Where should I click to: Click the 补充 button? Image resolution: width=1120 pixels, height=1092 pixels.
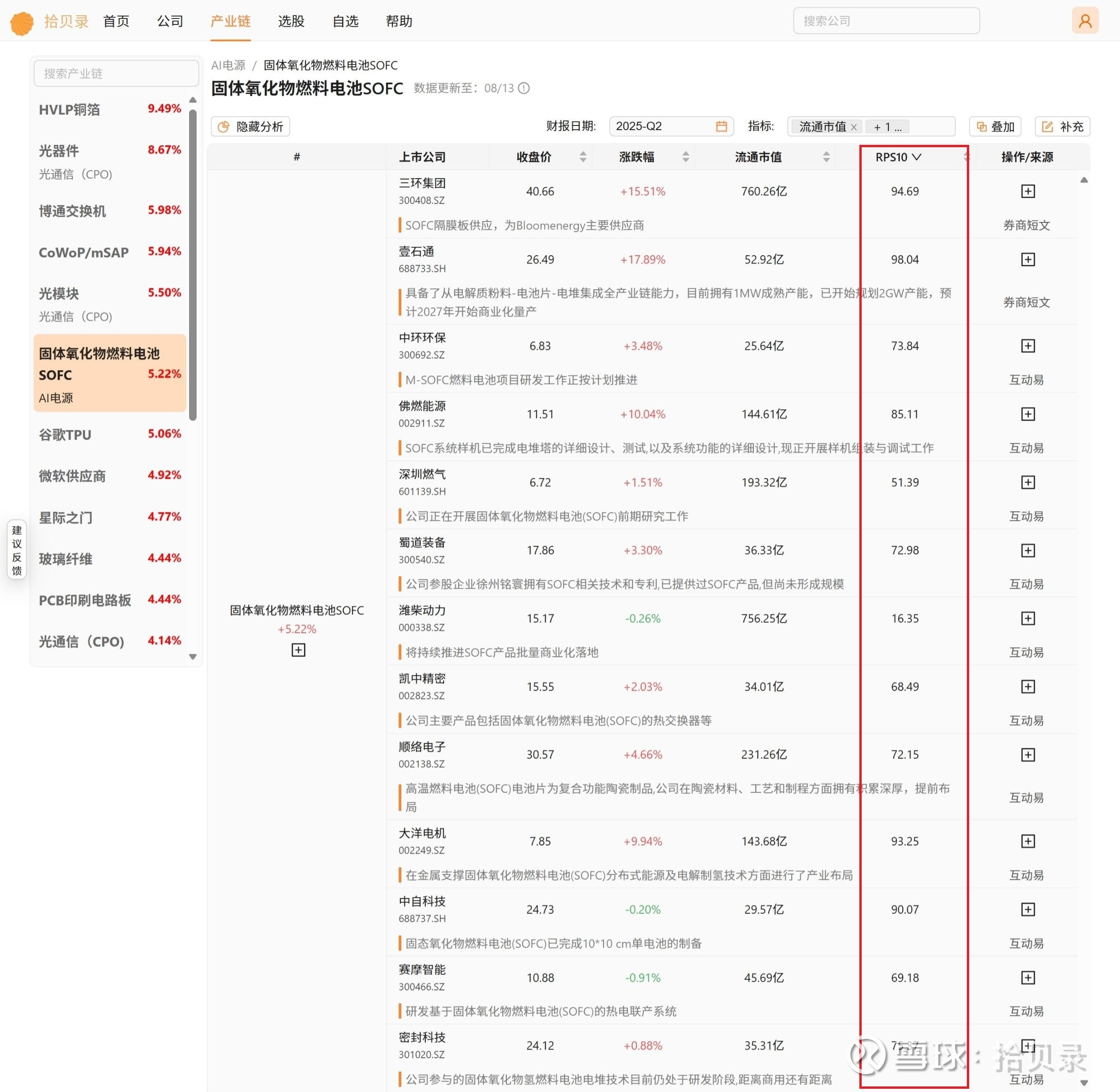click(1062, 127)
